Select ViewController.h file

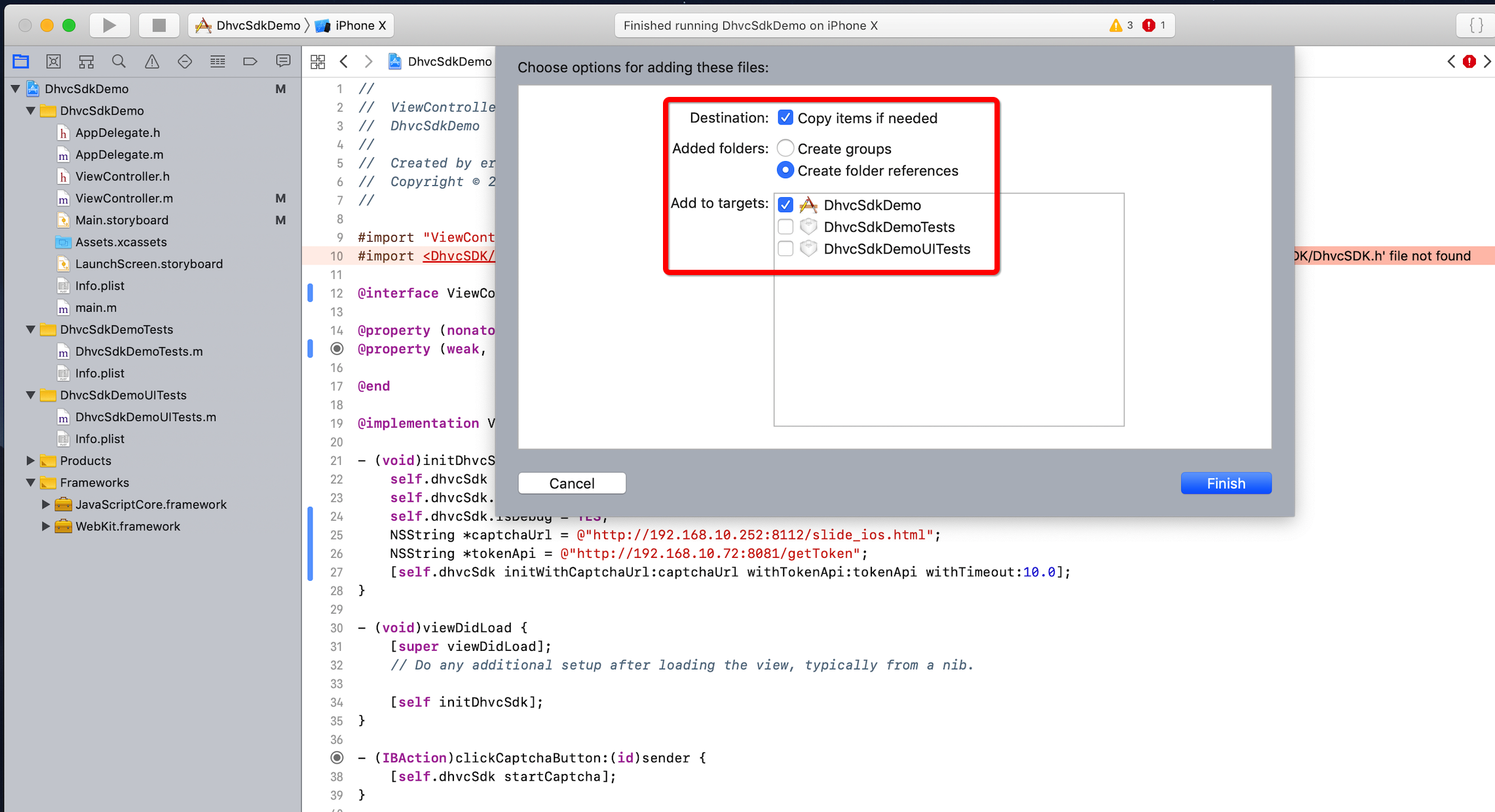(122, 176)
